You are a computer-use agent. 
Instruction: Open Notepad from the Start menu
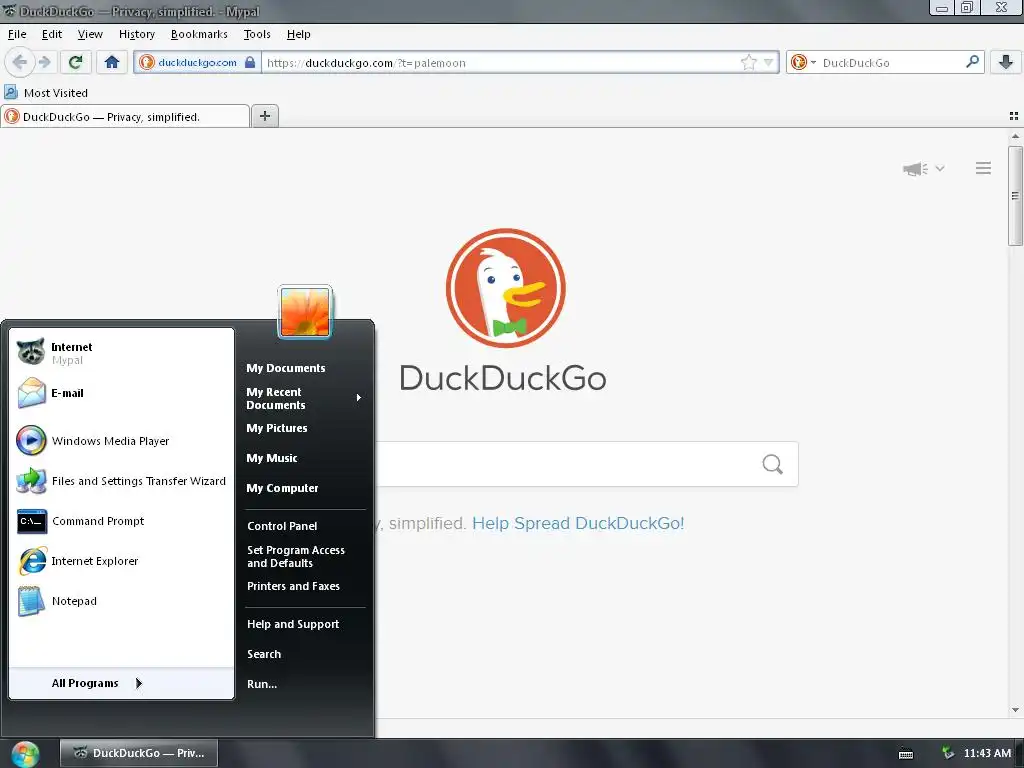pyautogui.click(x=121, y=601)
